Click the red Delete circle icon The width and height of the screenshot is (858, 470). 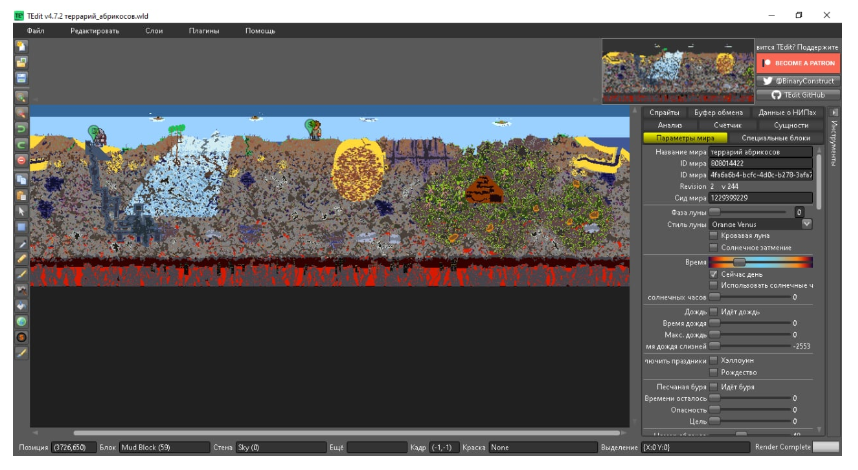click(21, 160)
